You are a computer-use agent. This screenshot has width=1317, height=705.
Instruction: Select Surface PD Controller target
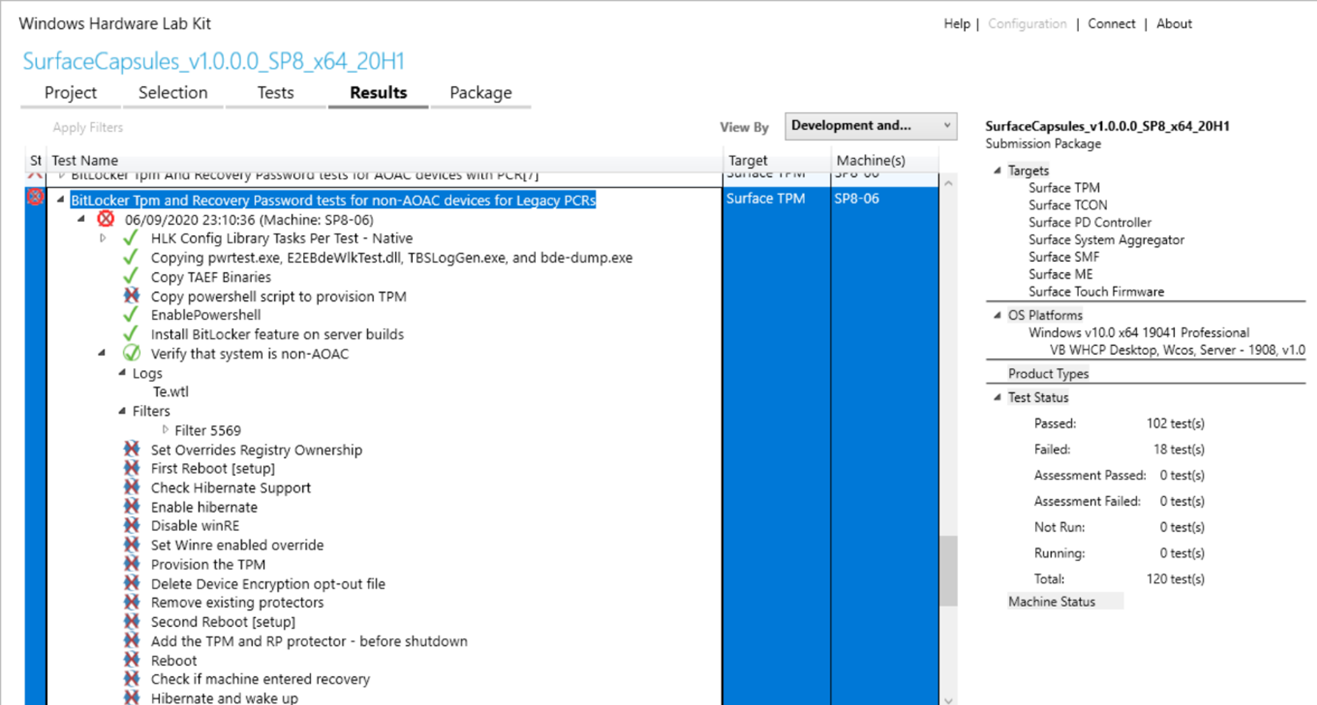point(1090,223)
